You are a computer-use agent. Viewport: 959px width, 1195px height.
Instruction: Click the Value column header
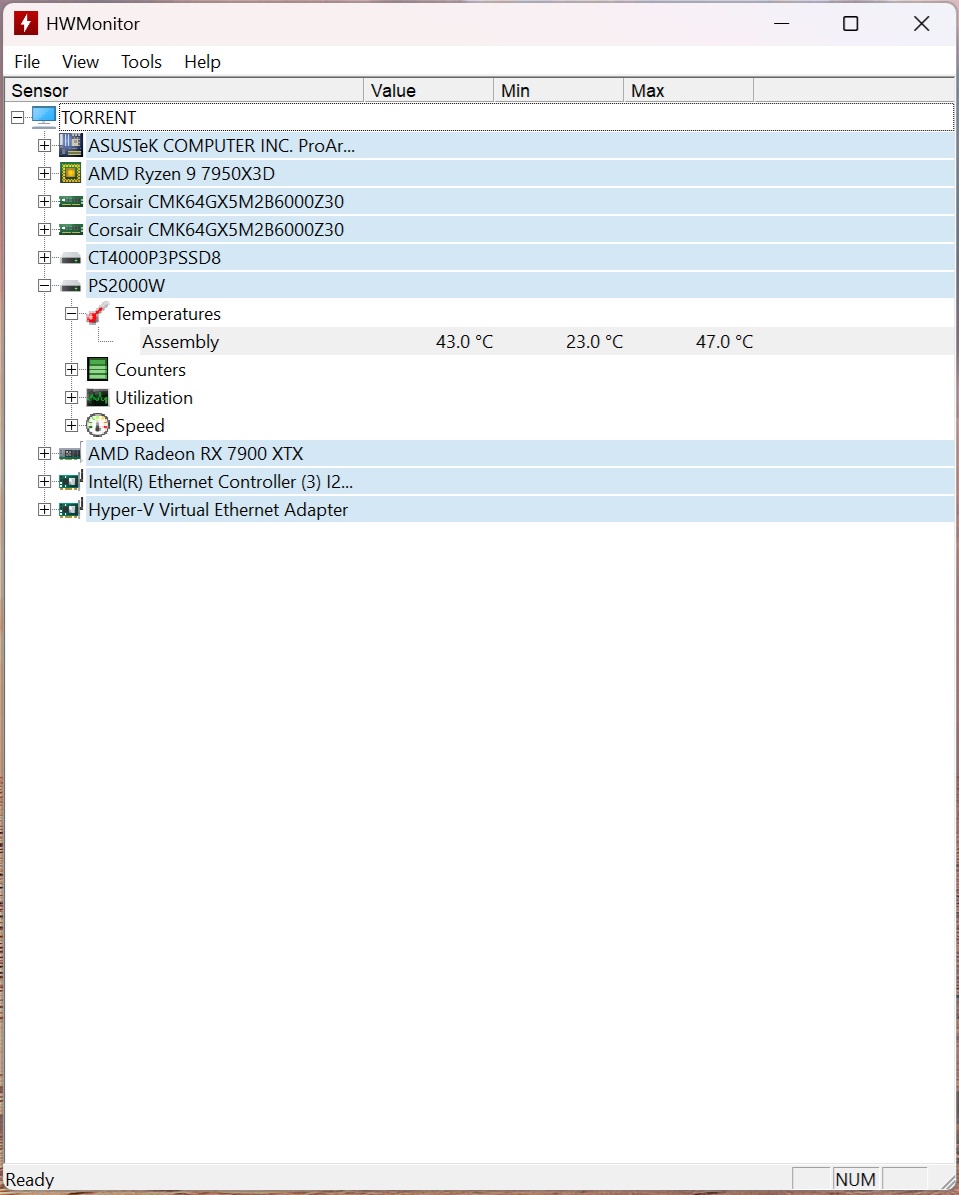pos(428,91)
